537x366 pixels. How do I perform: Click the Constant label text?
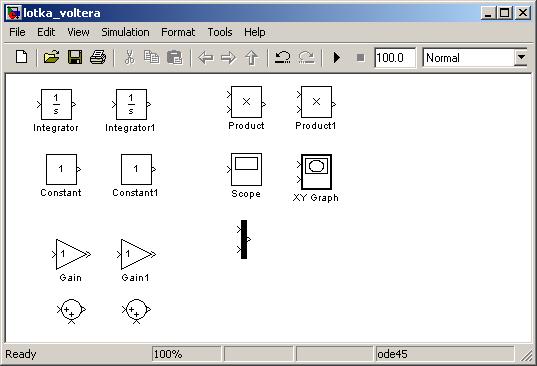click(x=61, y=193)
